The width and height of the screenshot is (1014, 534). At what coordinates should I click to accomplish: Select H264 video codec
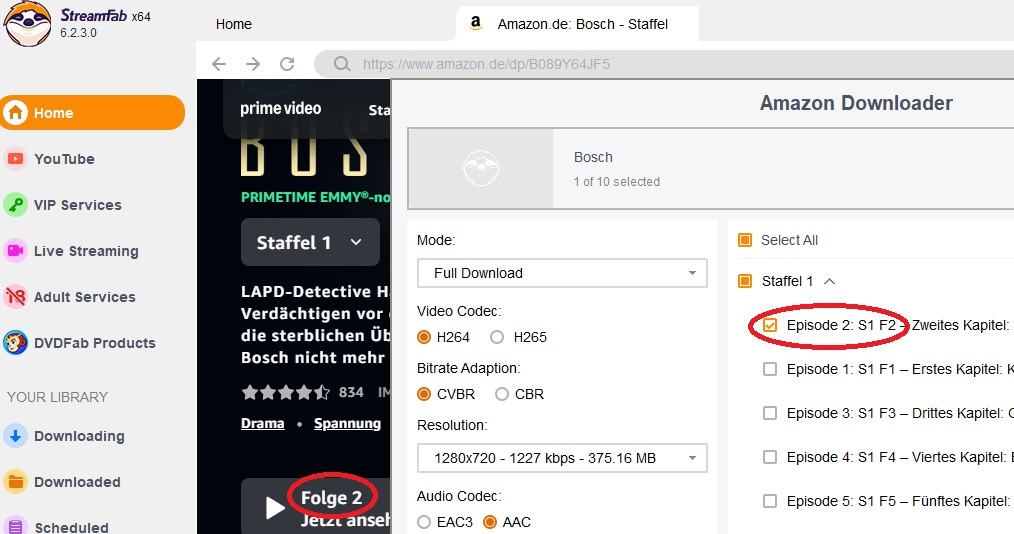[424, 337]
